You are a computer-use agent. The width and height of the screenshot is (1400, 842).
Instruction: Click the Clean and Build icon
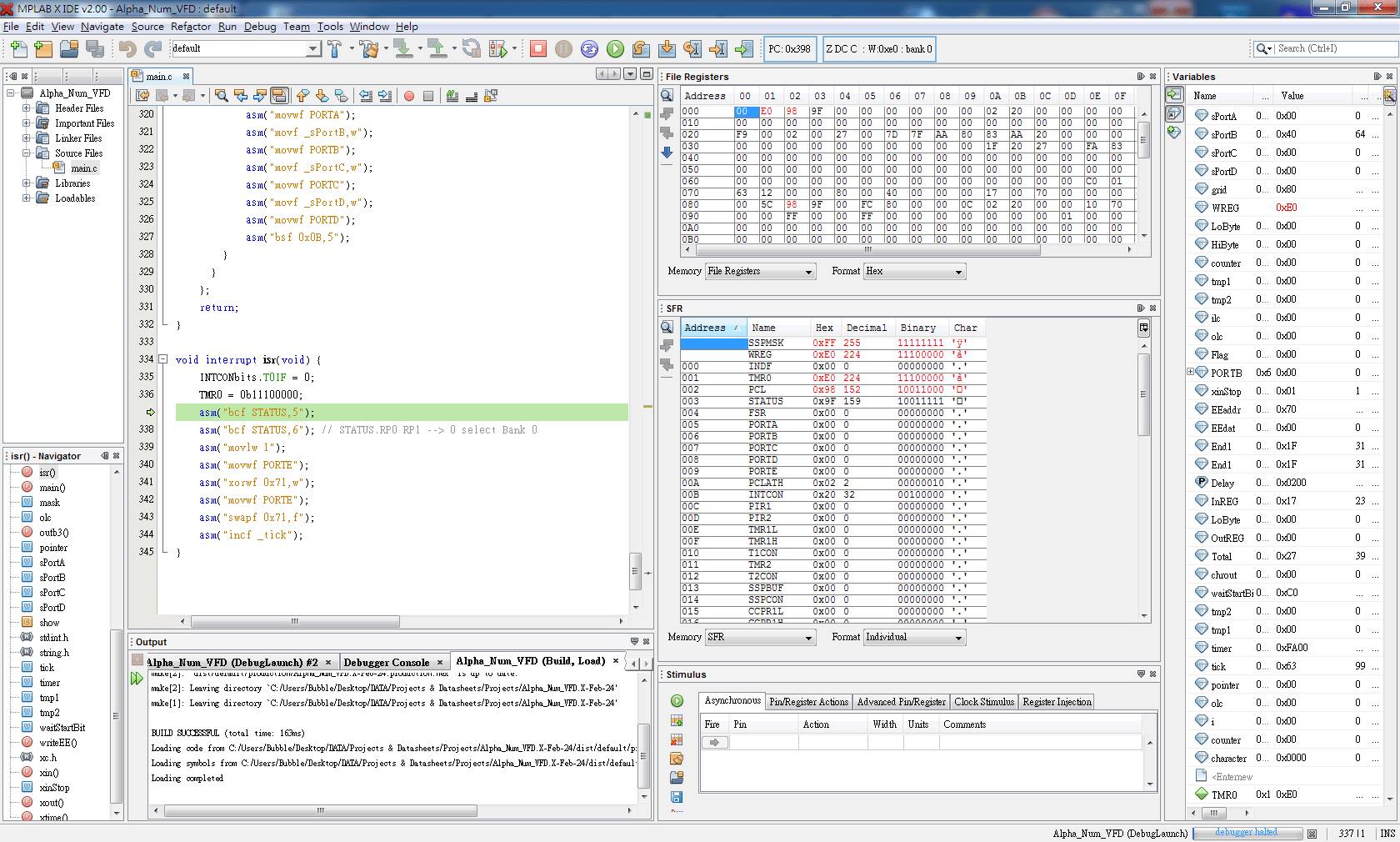point(369,48)
